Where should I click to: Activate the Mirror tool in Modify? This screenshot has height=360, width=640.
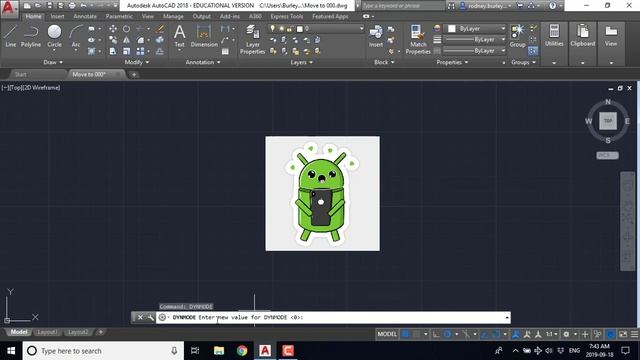[x=127, y=40]
